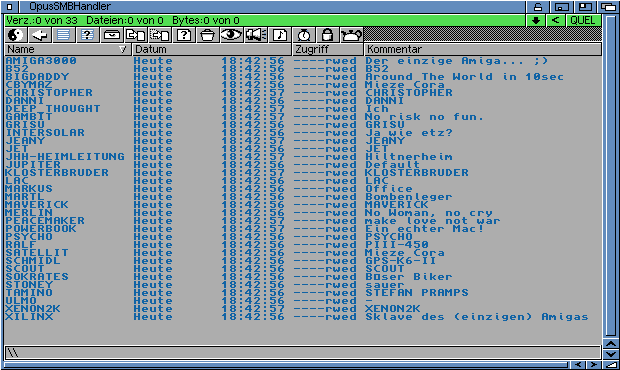Click the stopwatch datestamp icon
This screenshot has width=620, height=370.
304,35
